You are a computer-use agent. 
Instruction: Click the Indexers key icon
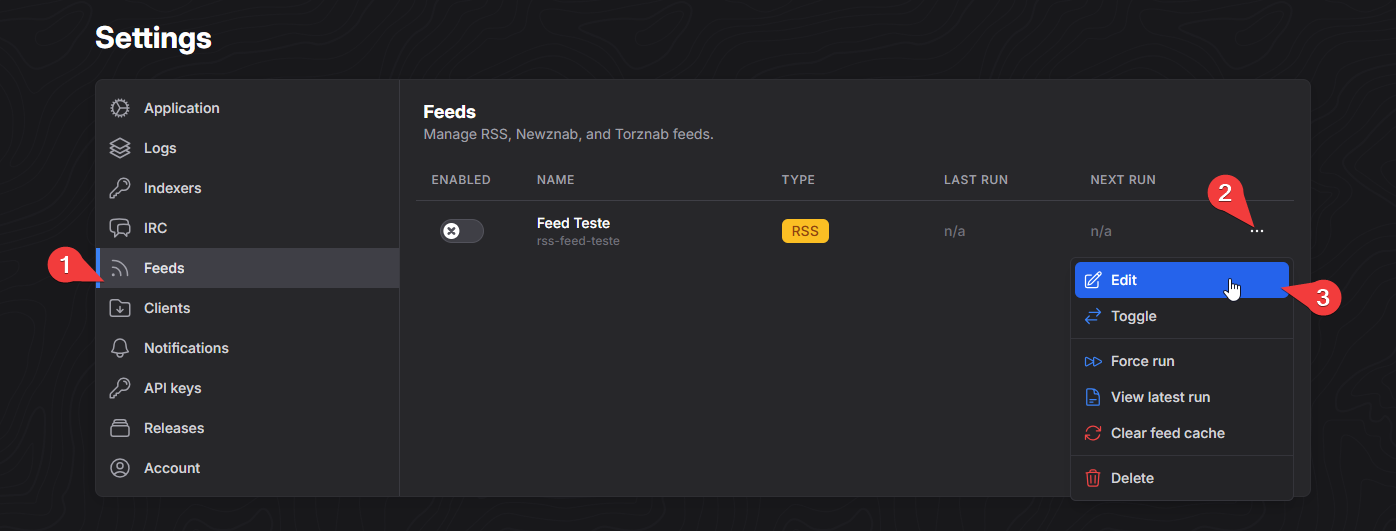pyautogui.click(x=120, y=188)
